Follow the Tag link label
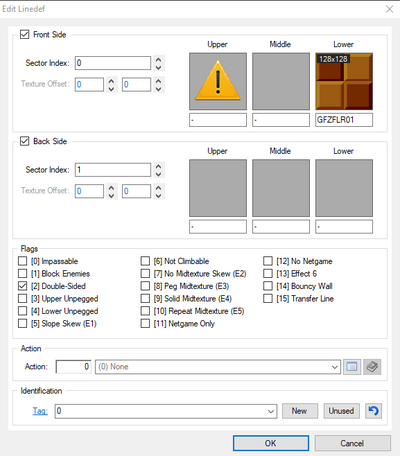This screenshot has width=400, height=456. coord(40,411)
